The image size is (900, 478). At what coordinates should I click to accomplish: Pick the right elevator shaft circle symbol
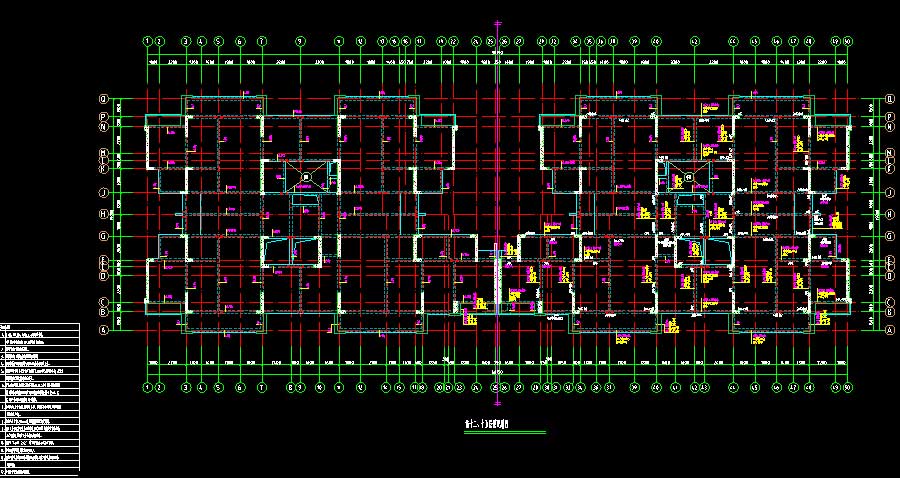click(x=689, y=178)
